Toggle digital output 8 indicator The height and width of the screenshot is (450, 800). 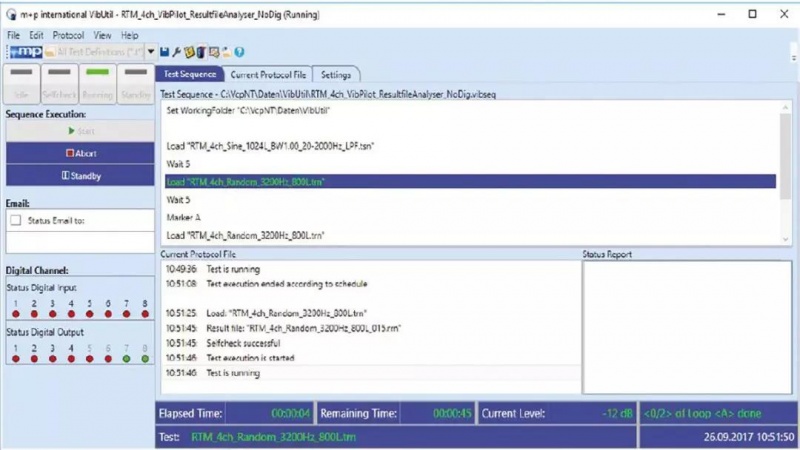point(145,358)
